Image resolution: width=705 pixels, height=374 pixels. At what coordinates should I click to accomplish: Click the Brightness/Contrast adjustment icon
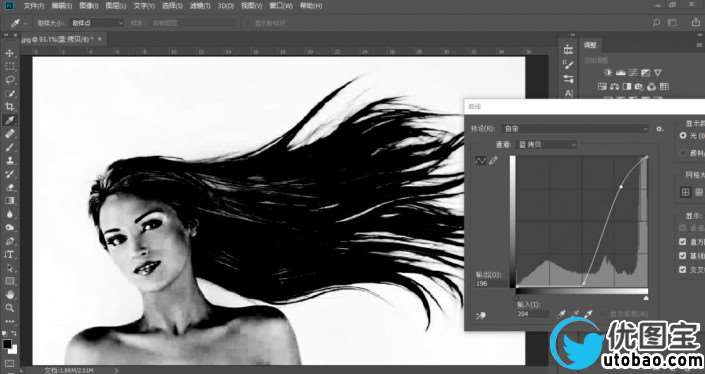[x=609, y=72]
